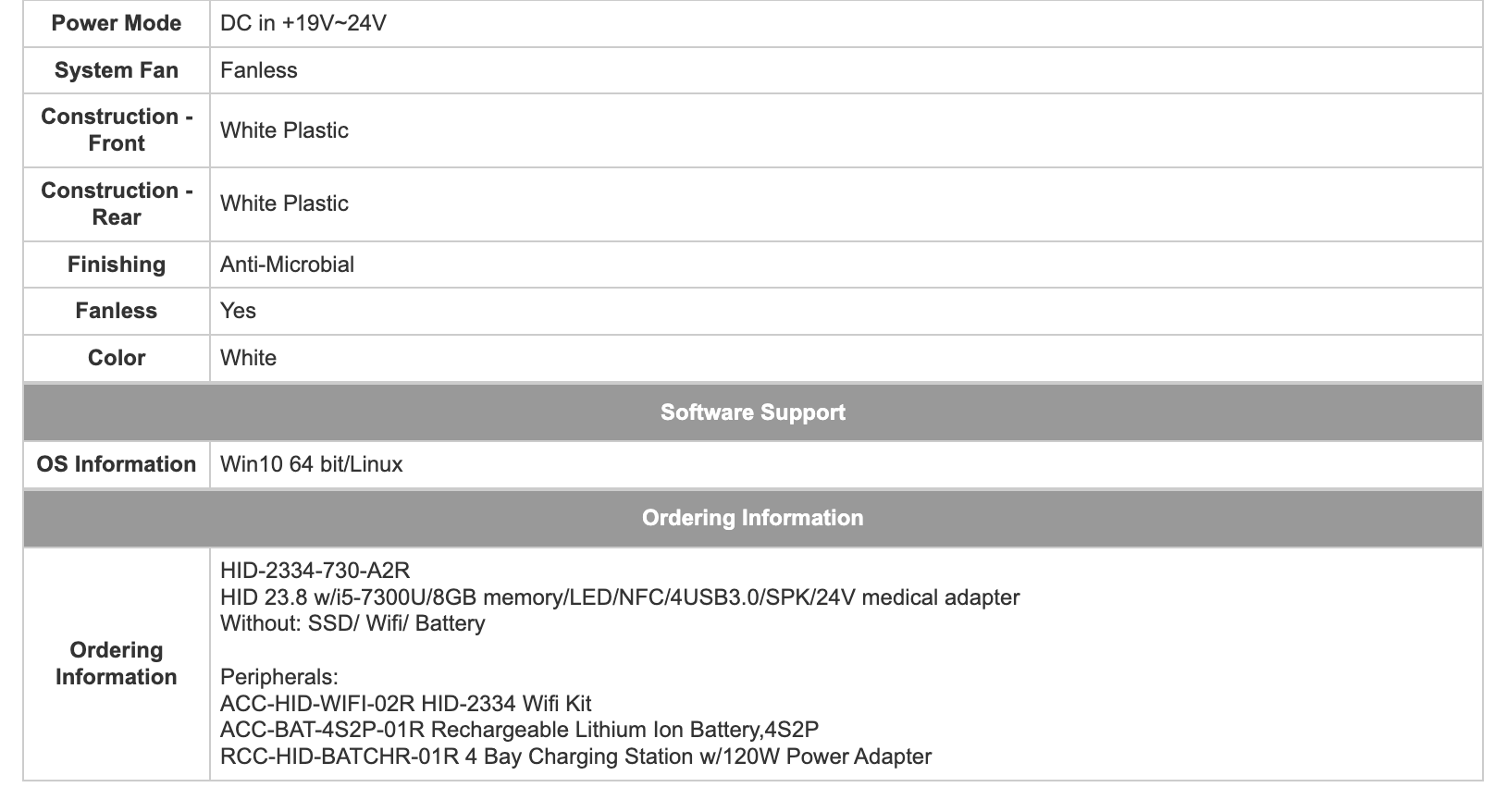Screen dimensions: 1495x812
Task: Click the ACC-HID-WIFI-02R Wifi Kit line
Action: pyautogui.click(x=406, y=704)
